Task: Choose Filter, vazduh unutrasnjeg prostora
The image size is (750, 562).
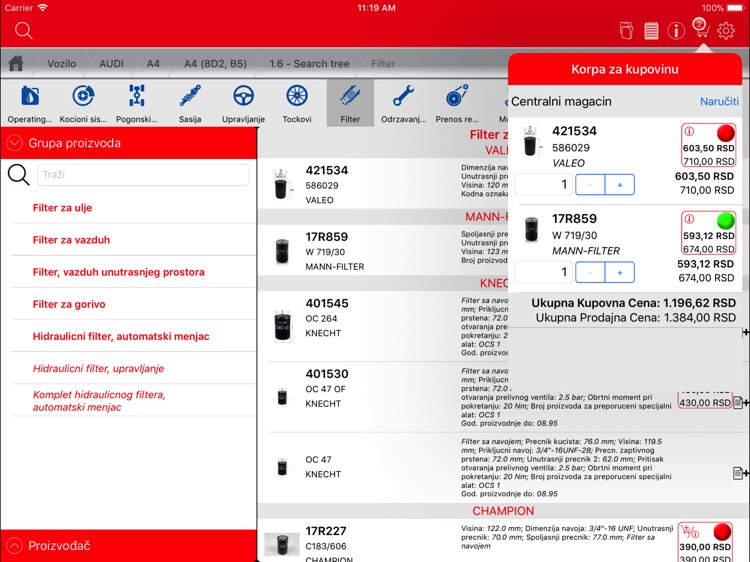Action: (x=119, y=272)
